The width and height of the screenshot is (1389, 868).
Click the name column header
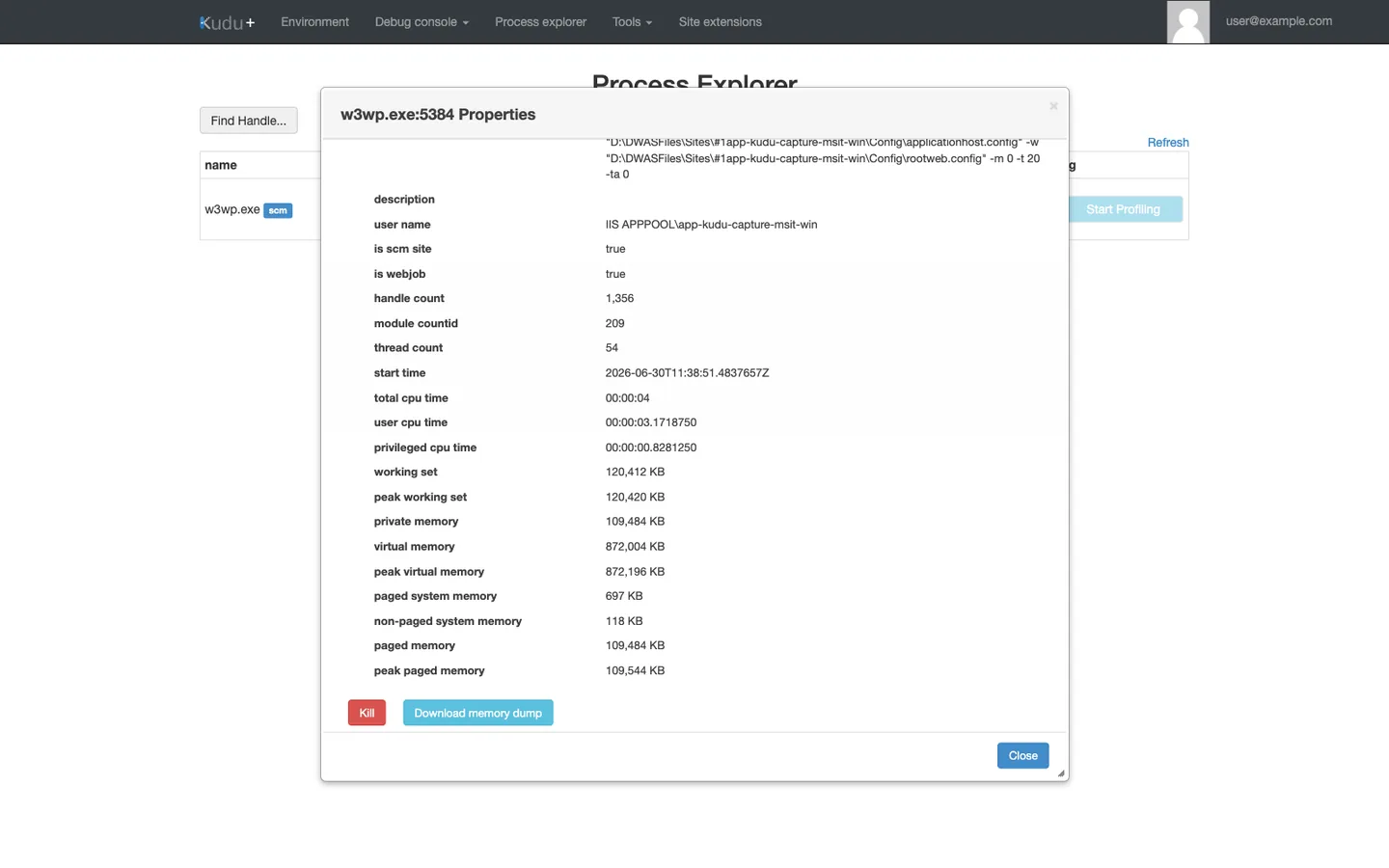coord(220,165)
